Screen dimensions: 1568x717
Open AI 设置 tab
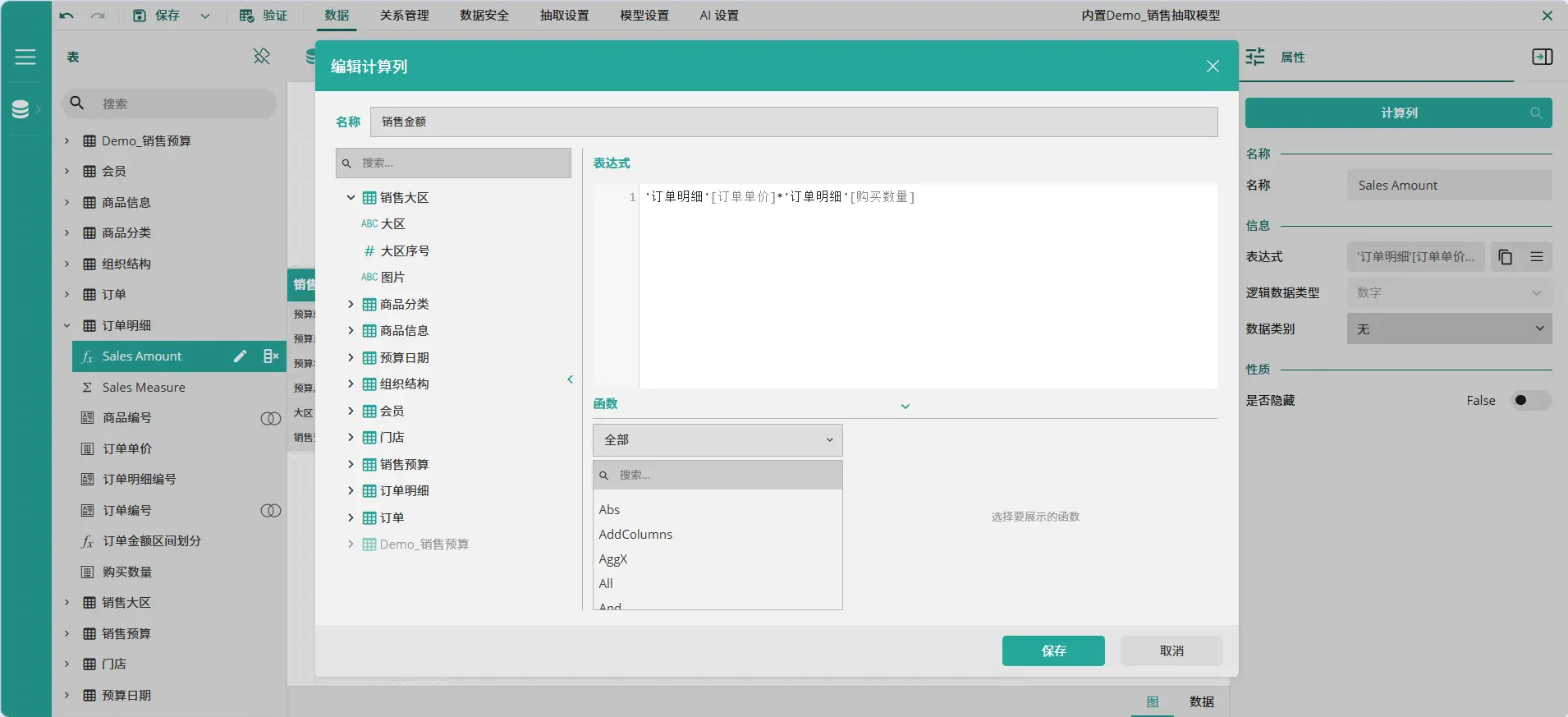coord(719,16)
